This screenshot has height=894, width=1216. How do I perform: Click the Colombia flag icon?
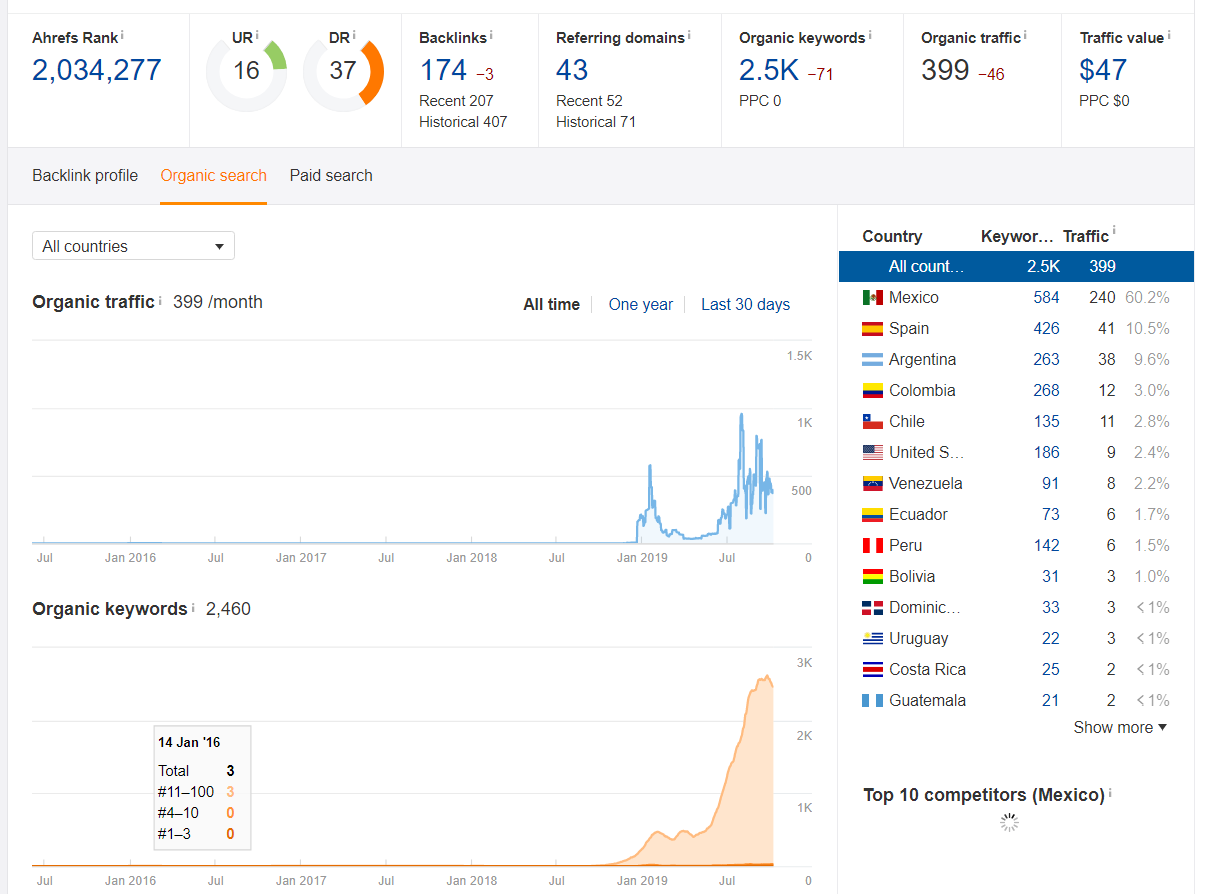tap(872, 391)
